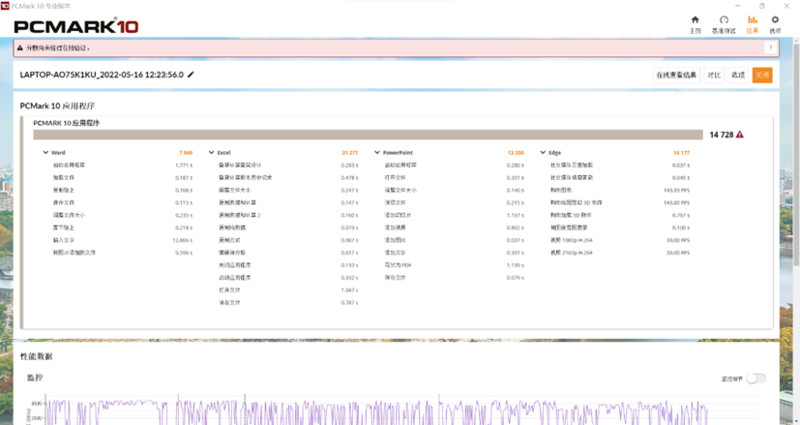
Task: Click the result name LAPTOP-AO75K1KU_2022-05-16
Action: point(102,74)
